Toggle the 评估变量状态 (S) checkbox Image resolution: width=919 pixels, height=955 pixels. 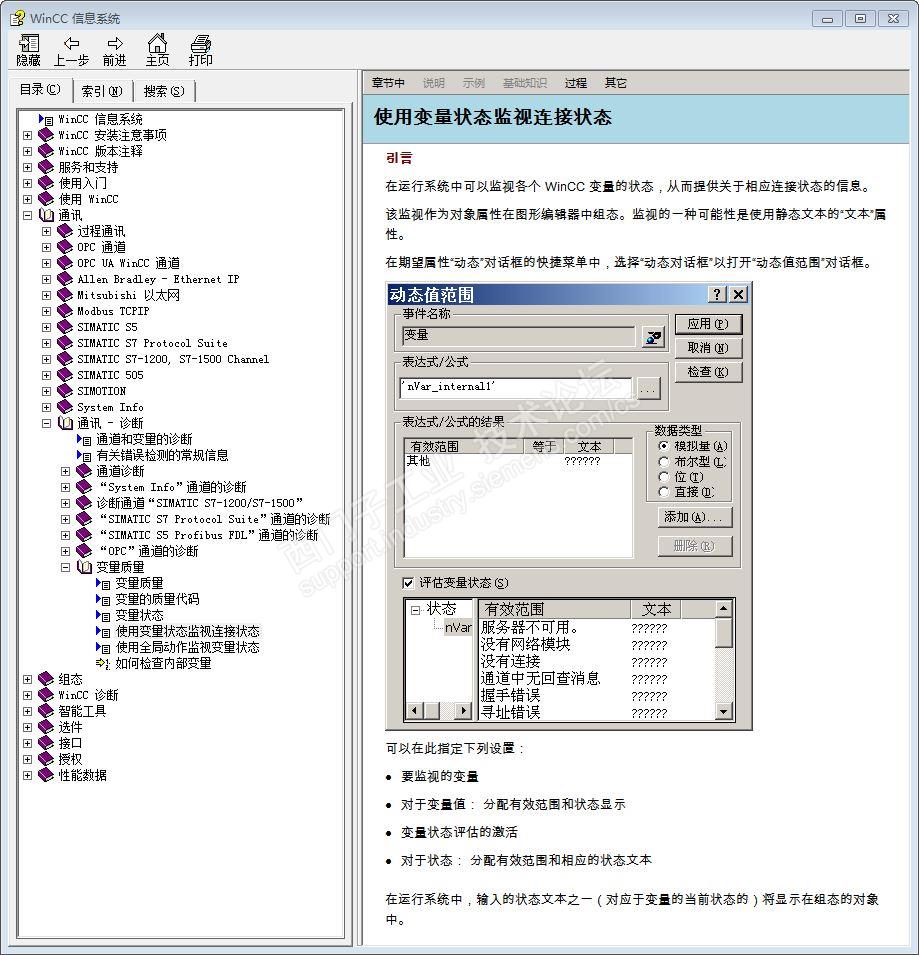(x=409, y=583)
